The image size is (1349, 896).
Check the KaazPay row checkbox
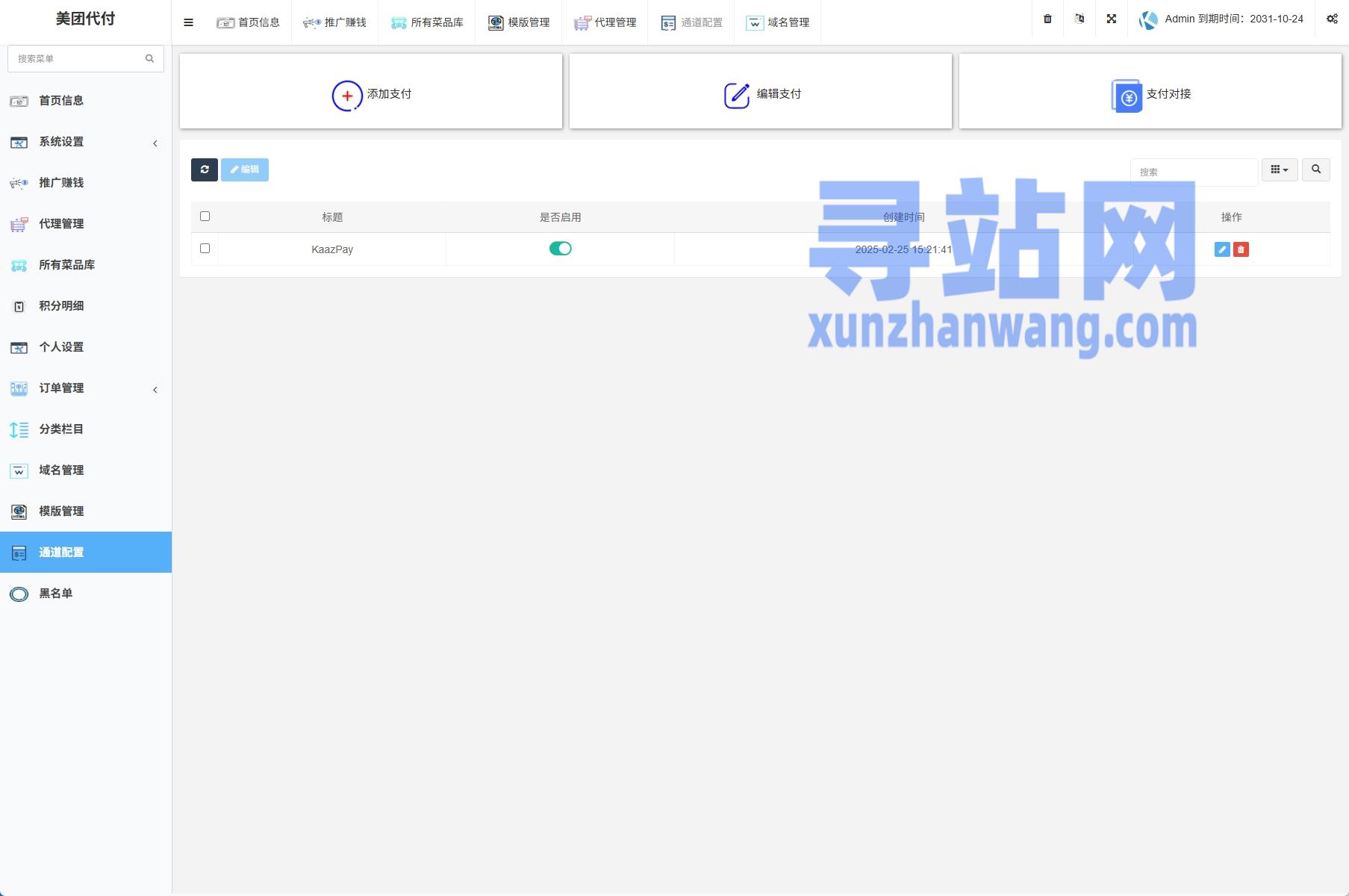point(205,249)
